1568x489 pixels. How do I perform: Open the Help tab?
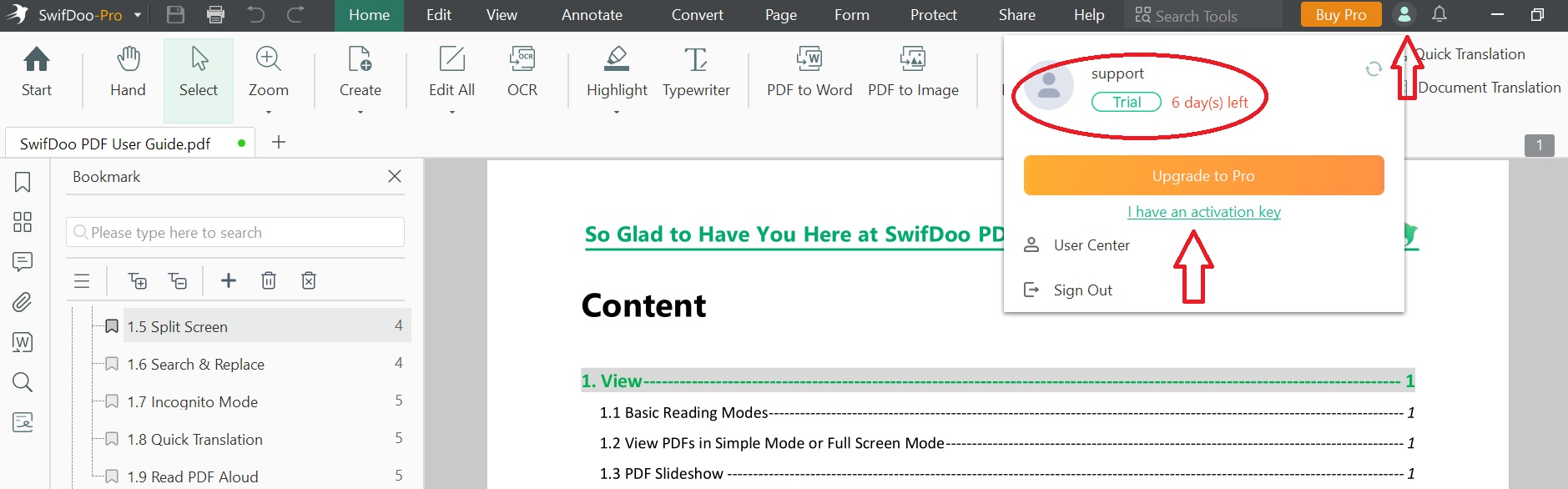click(x=1089, y=15)
